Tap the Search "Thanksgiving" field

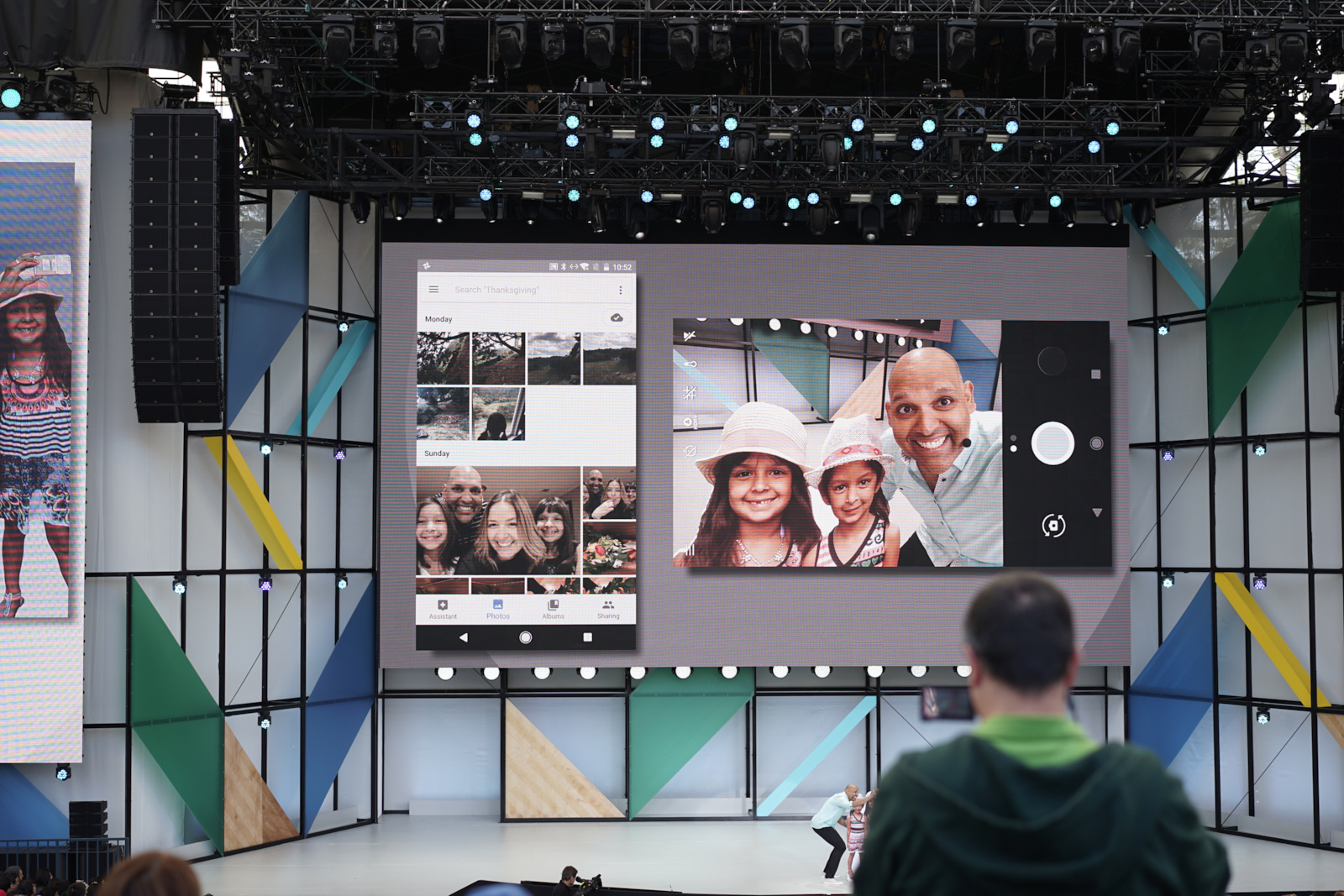[528, 290]
